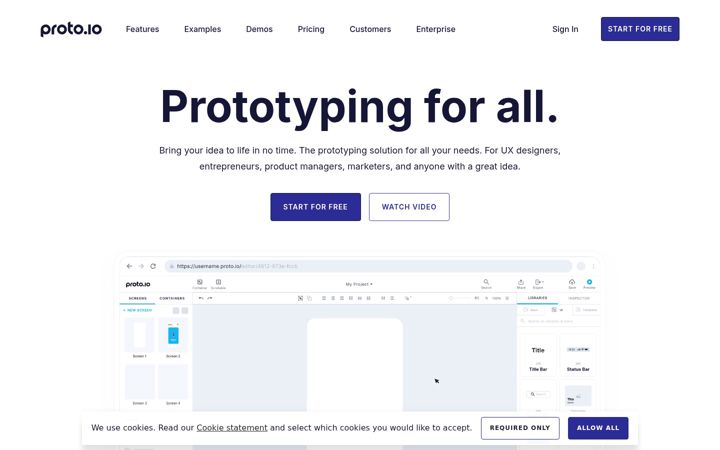
Task: Switch to the Screens tab
Action: (137, 298)
